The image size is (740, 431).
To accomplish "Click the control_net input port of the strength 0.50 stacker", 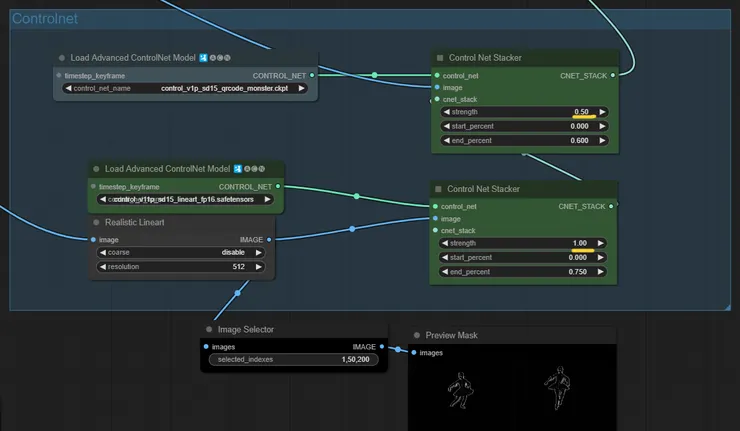I will pos(437,75).
